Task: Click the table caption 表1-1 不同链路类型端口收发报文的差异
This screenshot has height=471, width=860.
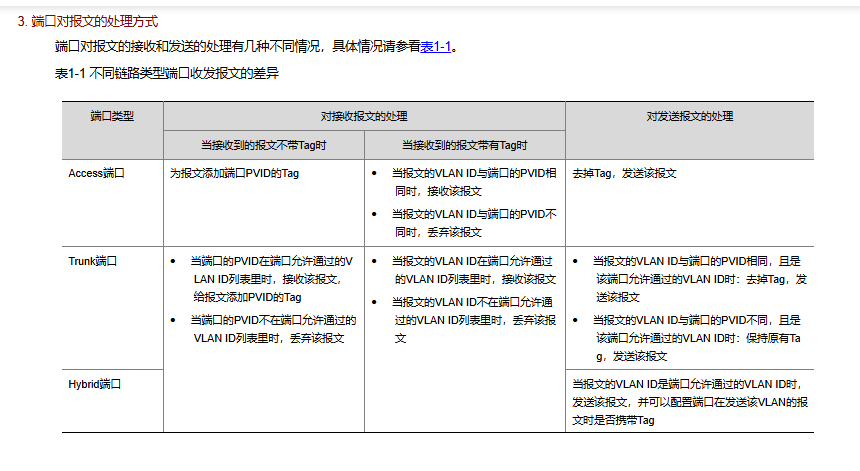Action: tap(167, 73)
